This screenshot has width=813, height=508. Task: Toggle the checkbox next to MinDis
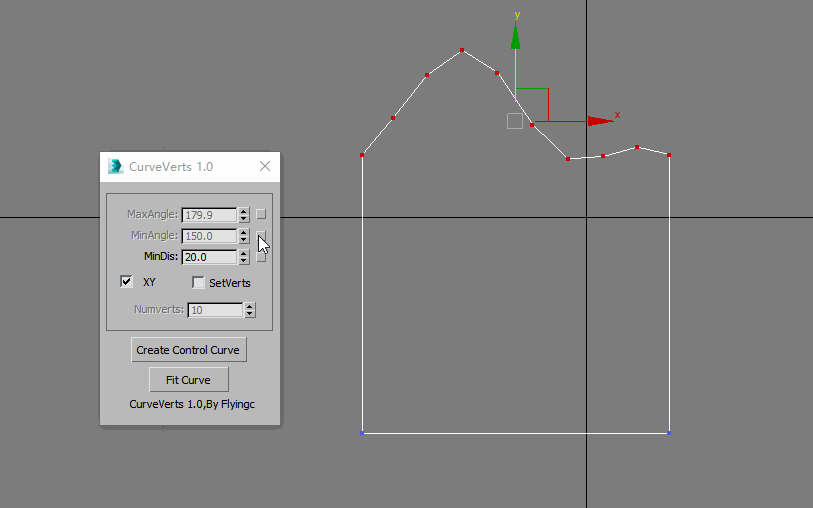pos(261,257)
